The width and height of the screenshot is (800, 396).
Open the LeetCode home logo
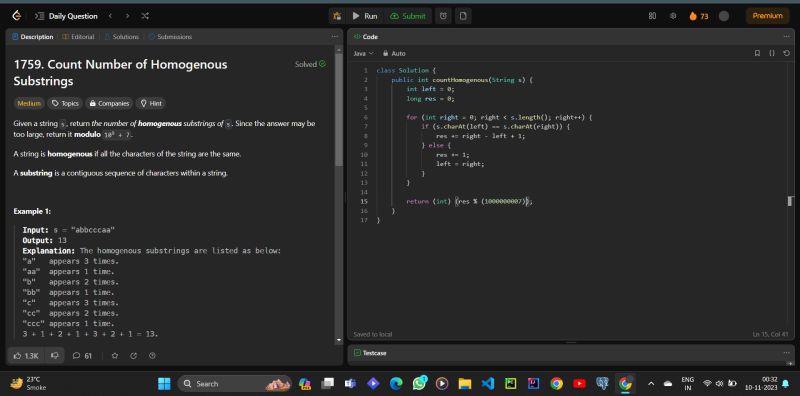pos(17,16)
